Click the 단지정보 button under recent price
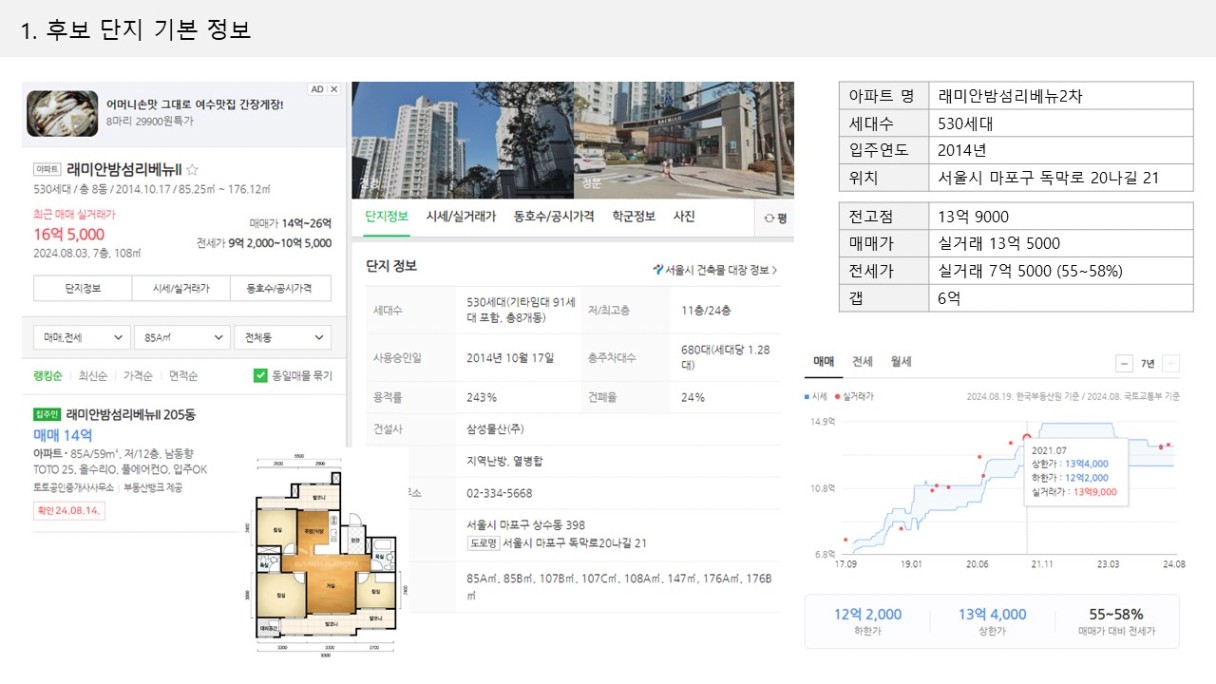This screenshot has height=684, width=1216. (83, 288)
